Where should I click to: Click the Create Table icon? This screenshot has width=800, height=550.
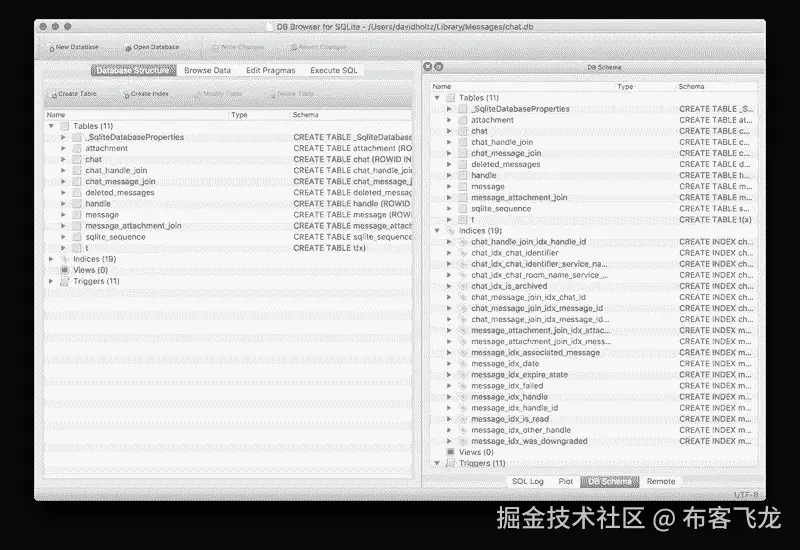coord(54,94)
